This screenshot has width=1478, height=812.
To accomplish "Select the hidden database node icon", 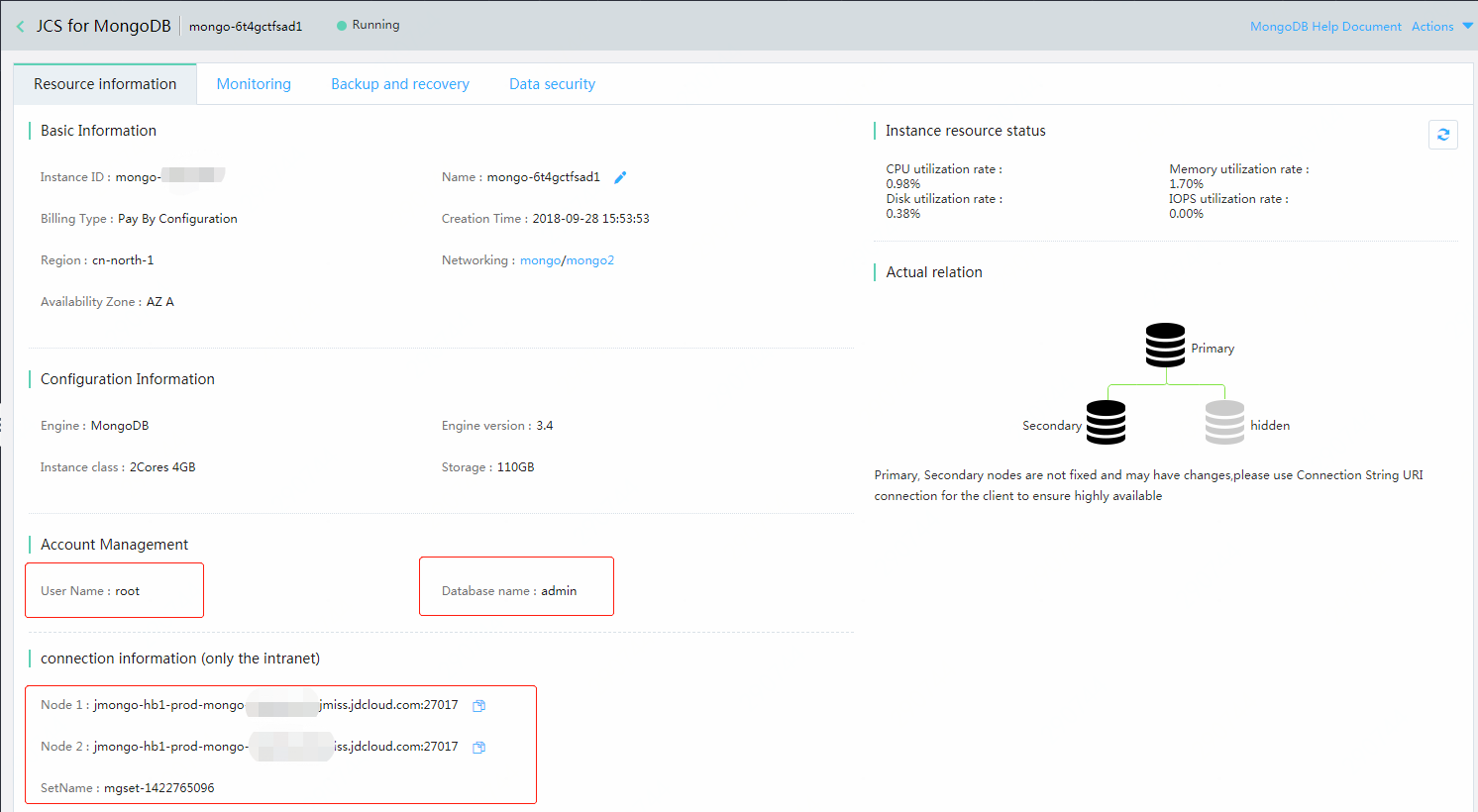I will click(1224, 423).
